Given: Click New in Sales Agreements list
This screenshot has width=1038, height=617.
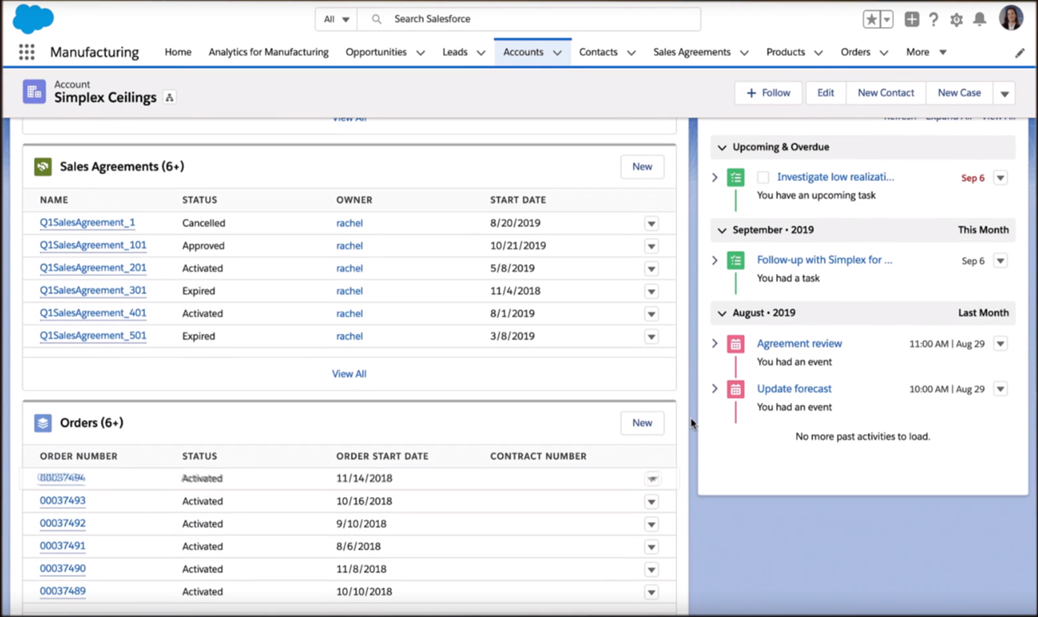Looking at the screenshot, I should pyautogui.click(x=642, y=167).
